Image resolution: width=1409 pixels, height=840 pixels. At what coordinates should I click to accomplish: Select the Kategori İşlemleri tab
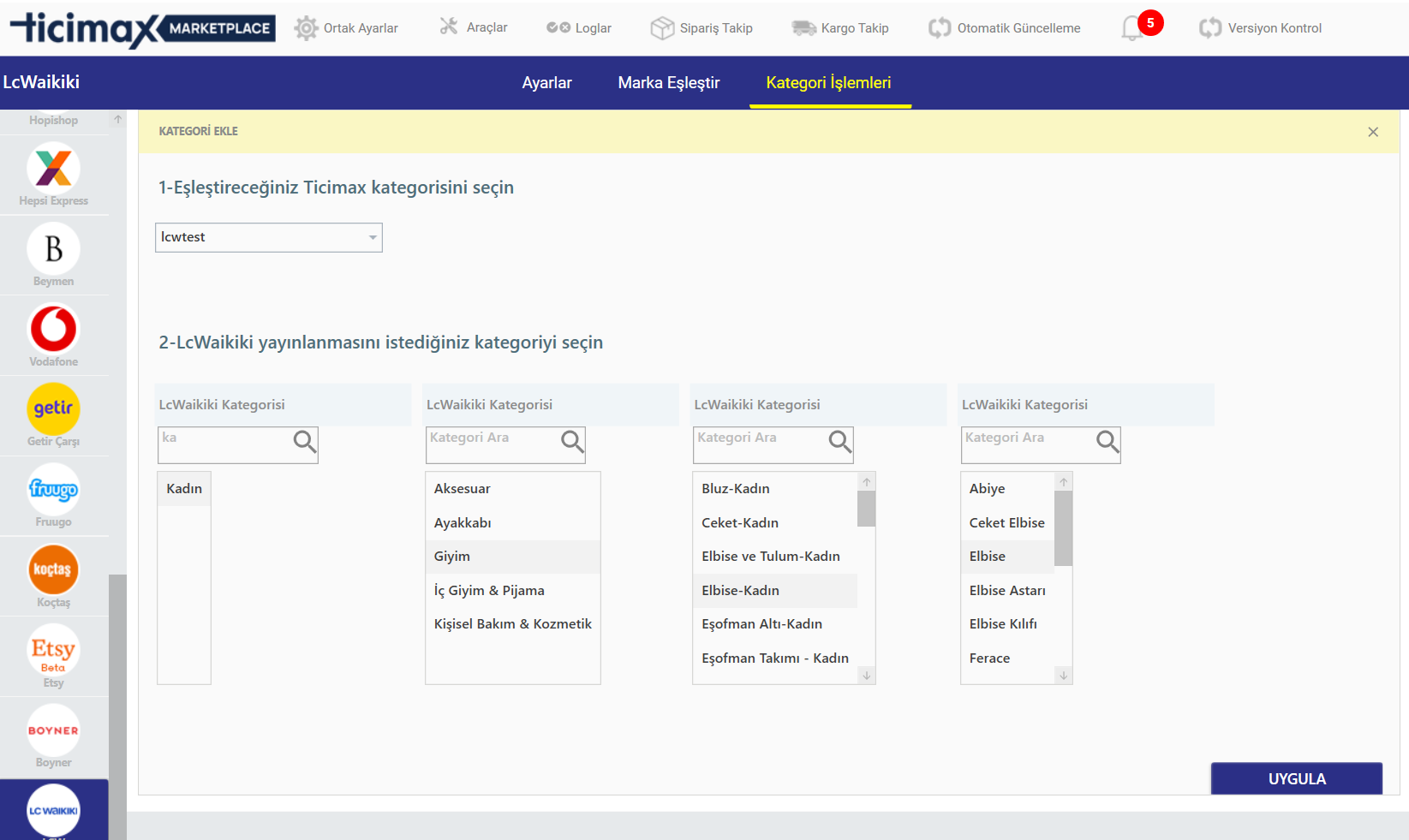click(829, 83)
